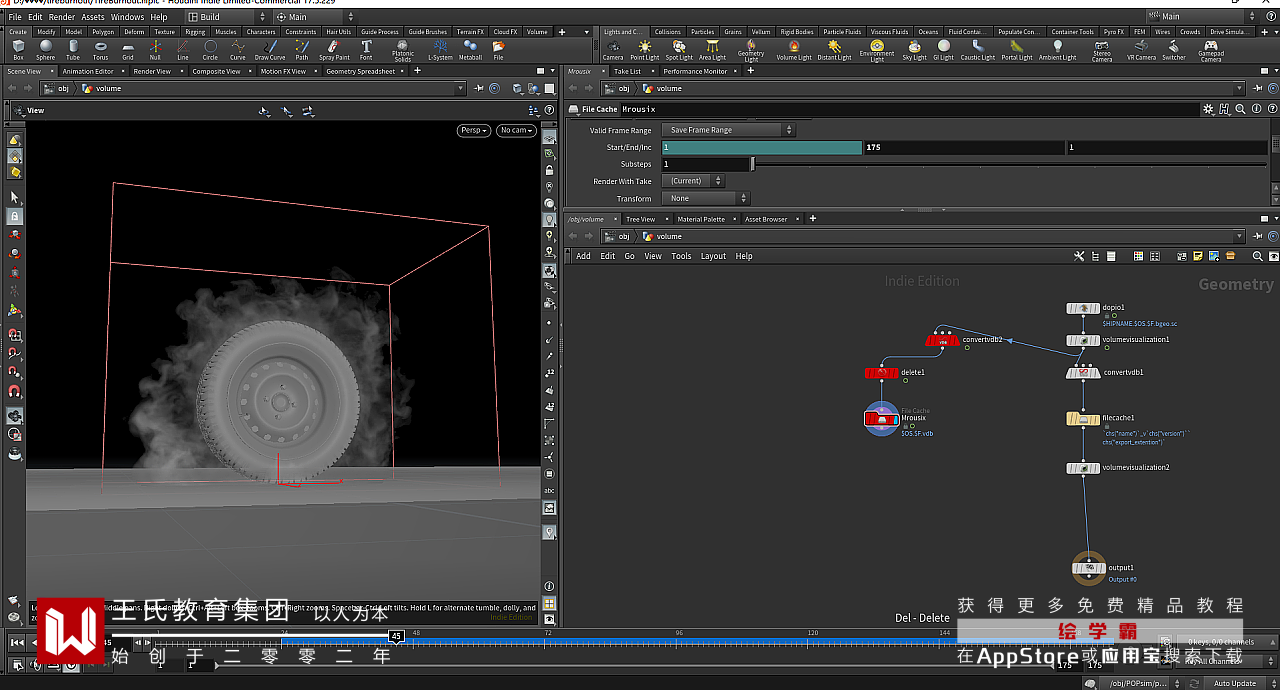Create an L-System from the shelf
The width and height of the screenshot is (1280, 690).
pyautogui.click(x=440, y=49)
